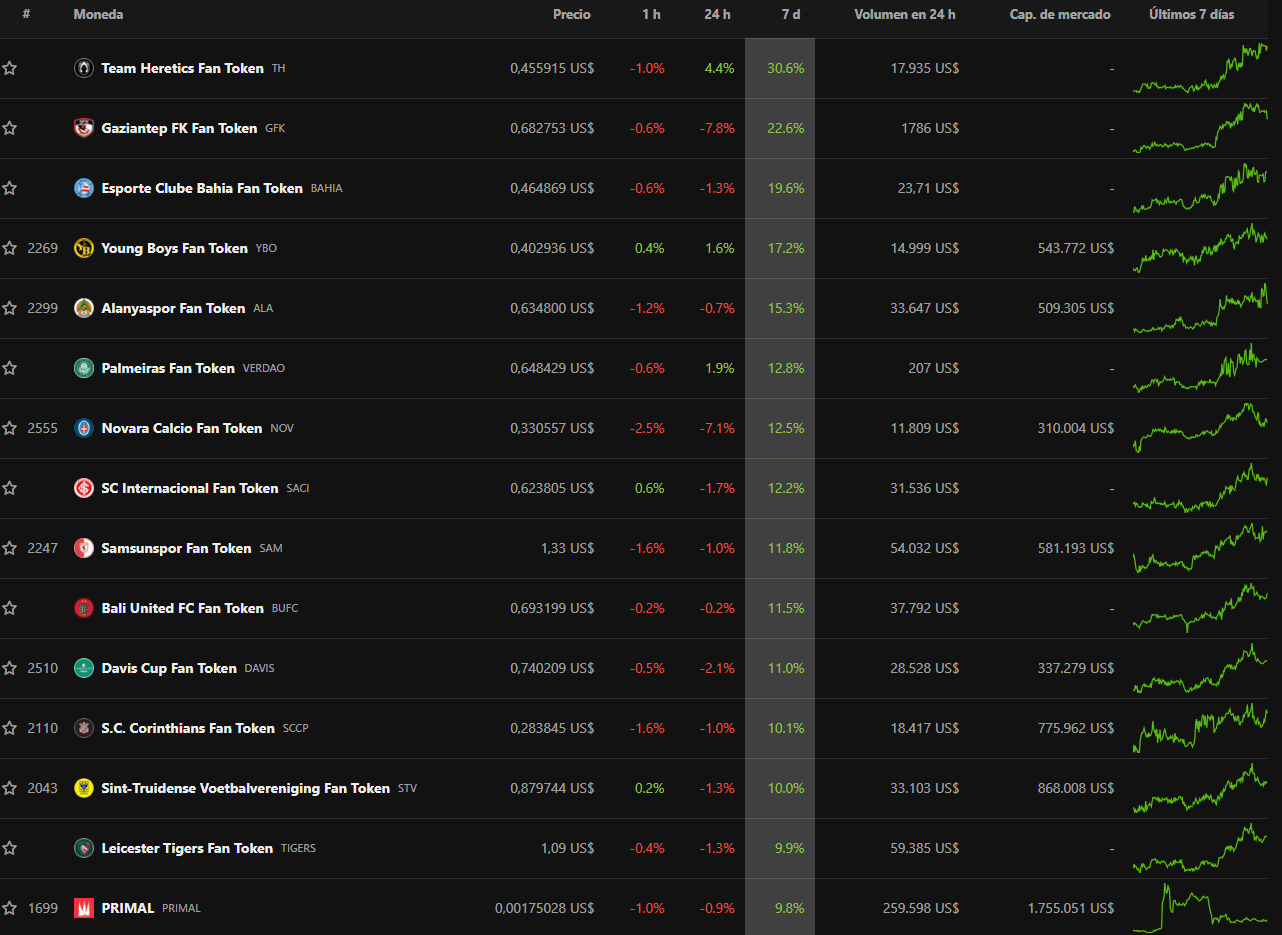
Task: Click the Samsunspor price 1,33 US$
Action: 567,548
